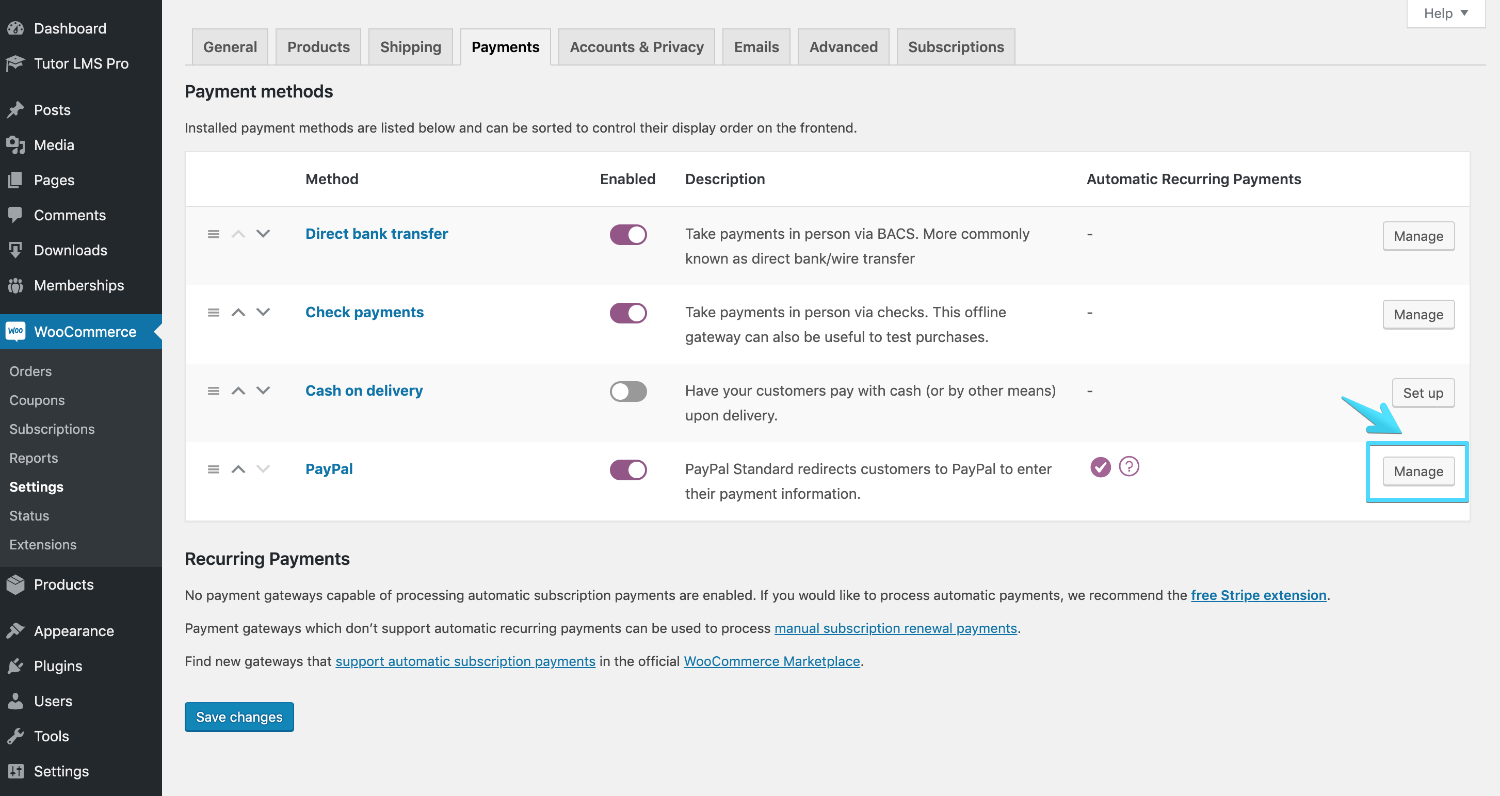Viewport: 1500px width, 796px height.
Task: Open Reports in WooCommerce submenu
Action: pyautogui.click(x=34, y=458)
